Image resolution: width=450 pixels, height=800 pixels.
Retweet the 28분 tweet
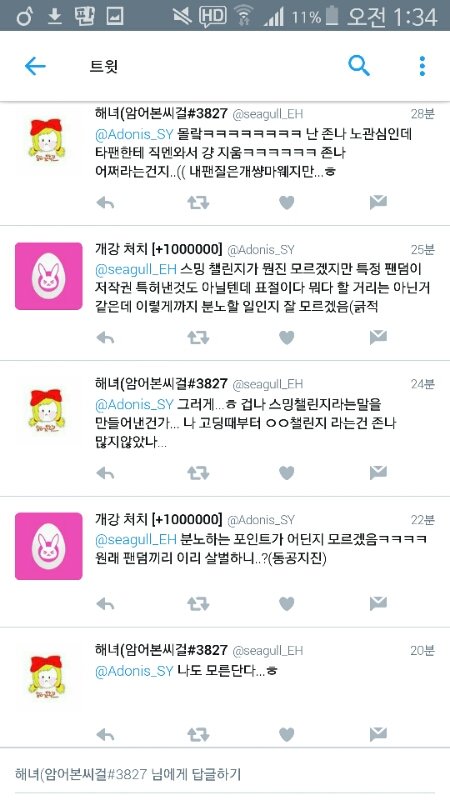[x=198, y=203]
